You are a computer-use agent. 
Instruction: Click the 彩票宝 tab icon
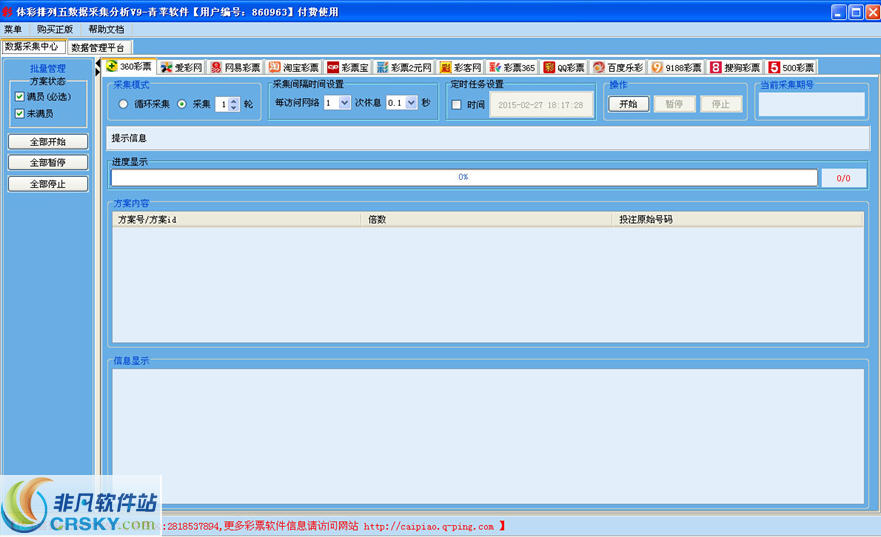point(333,68)
